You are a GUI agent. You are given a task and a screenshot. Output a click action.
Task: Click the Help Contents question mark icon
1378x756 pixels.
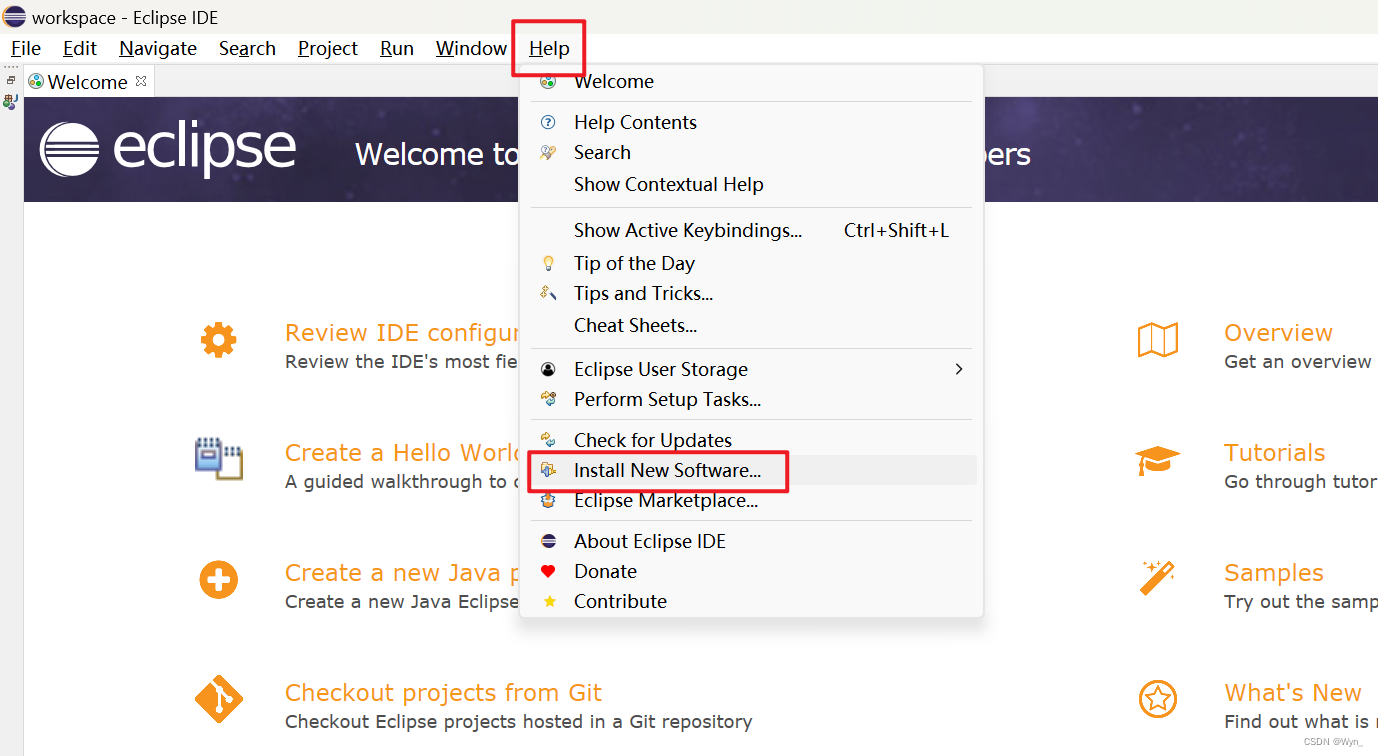tap(548, 122)
